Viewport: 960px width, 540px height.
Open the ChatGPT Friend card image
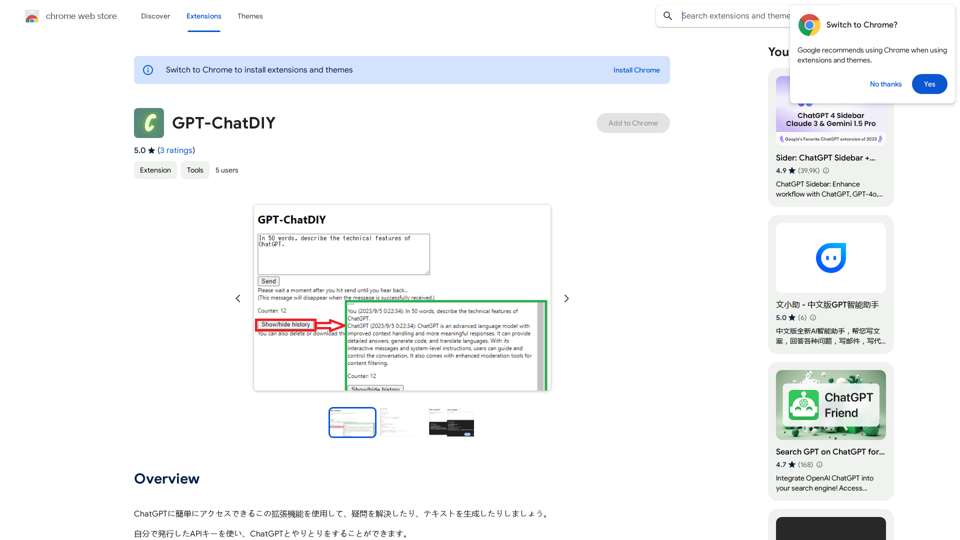click(831, 405)
